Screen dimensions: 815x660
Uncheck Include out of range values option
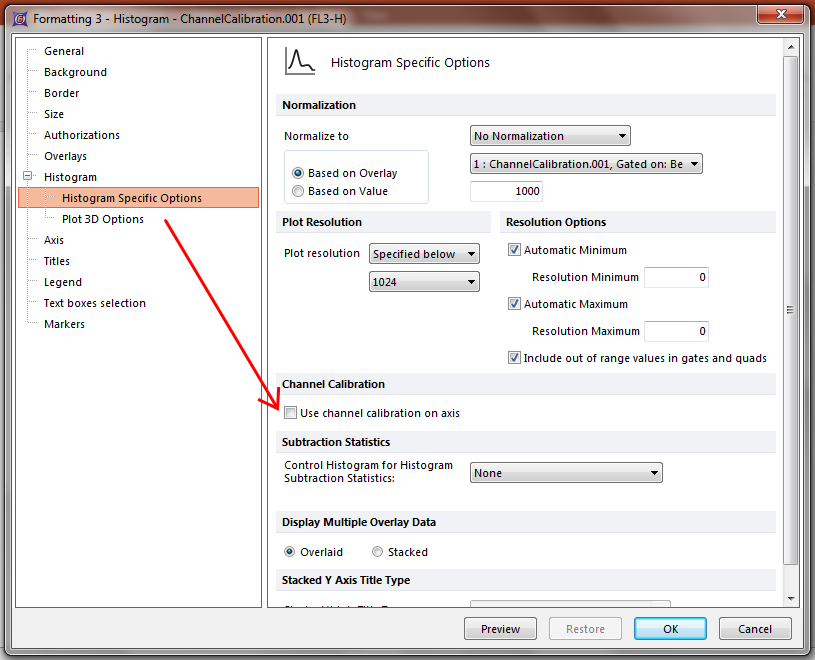click(515, 358)
